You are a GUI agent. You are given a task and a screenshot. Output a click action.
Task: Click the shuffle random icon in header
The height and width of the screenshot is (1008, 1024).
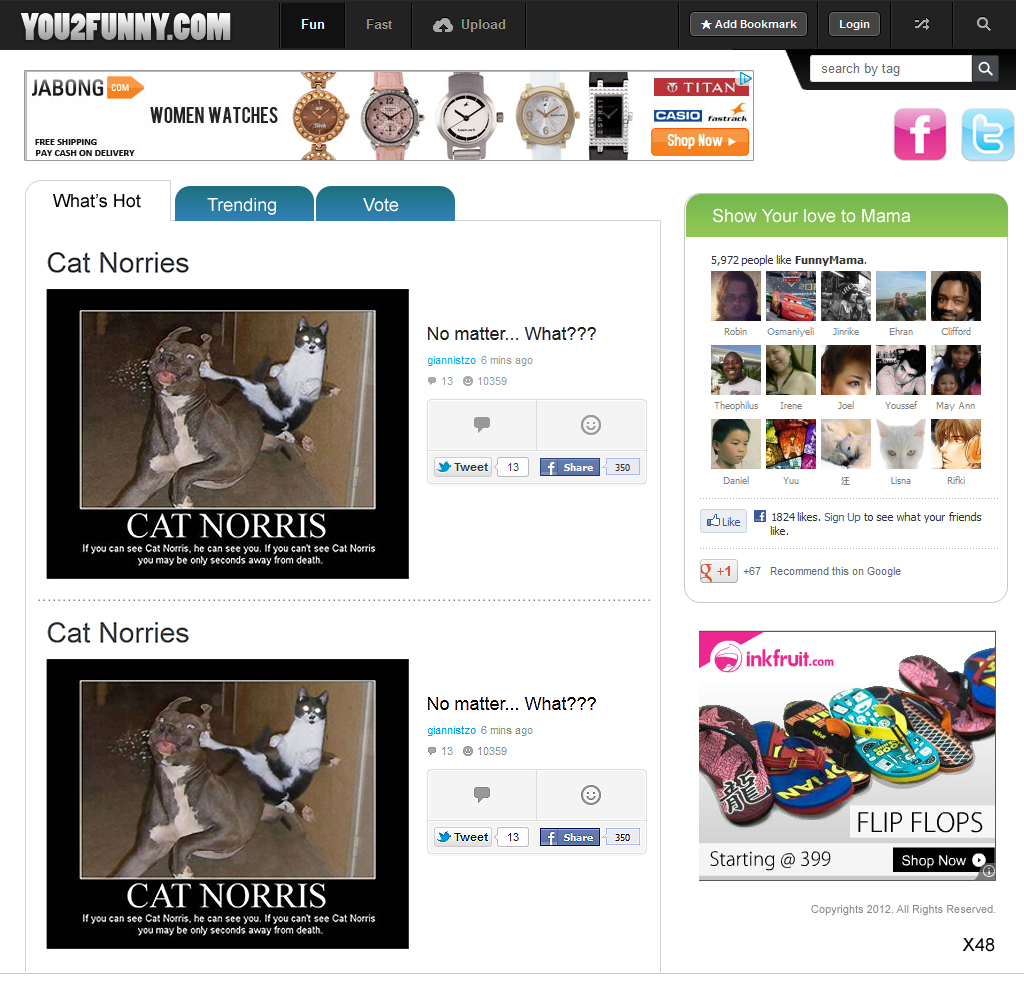pyautogui.click(x=921, y=24)
